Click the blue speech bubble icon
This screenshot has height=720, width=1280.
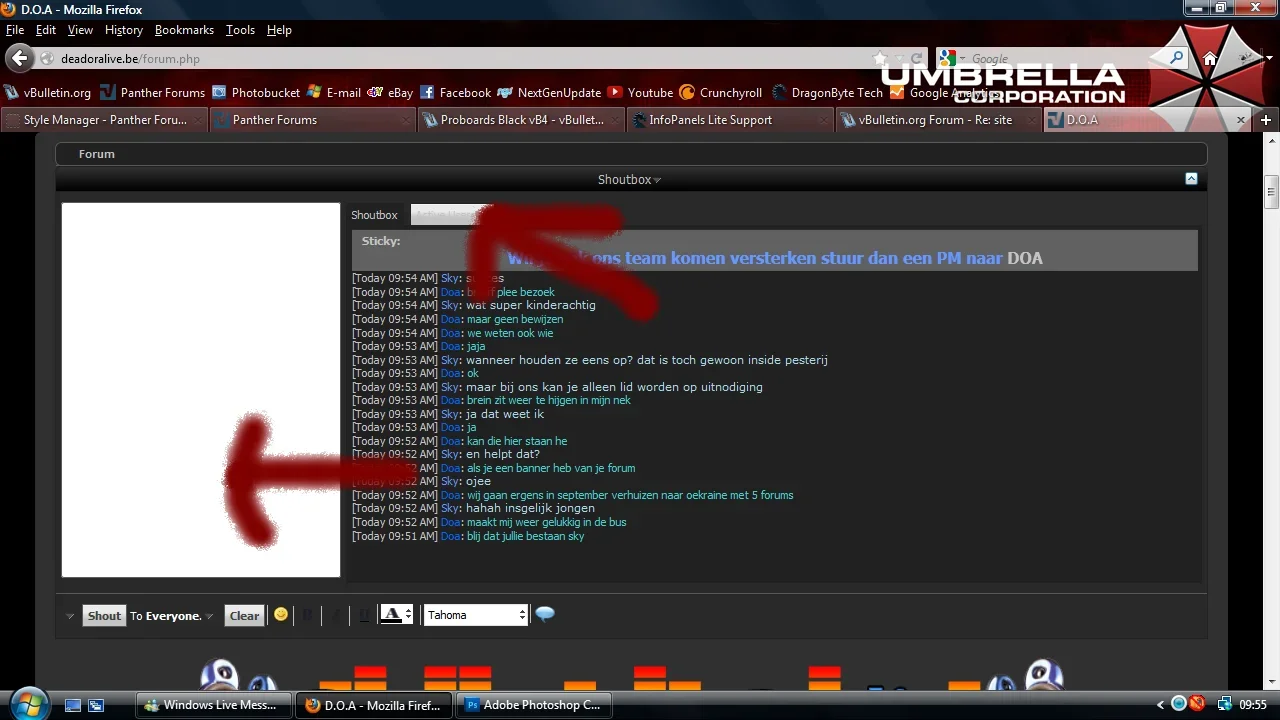545,614
